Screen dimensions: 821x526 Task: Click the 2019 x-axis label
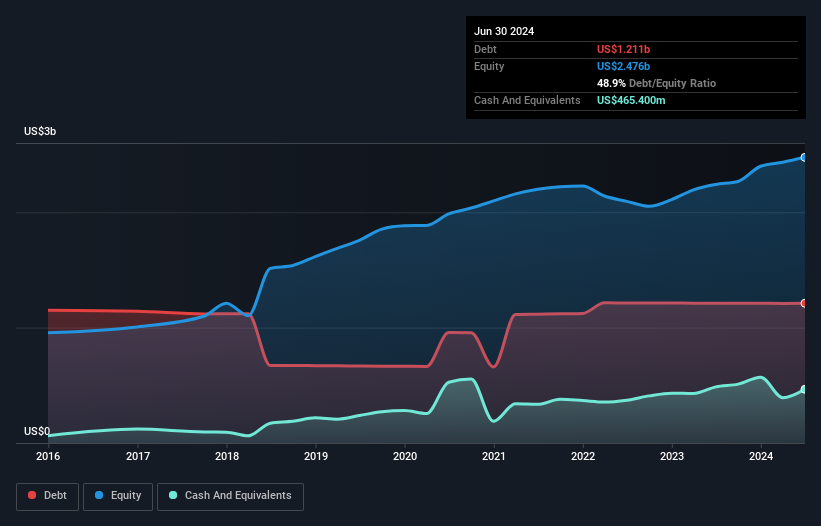tap(316, 456)
